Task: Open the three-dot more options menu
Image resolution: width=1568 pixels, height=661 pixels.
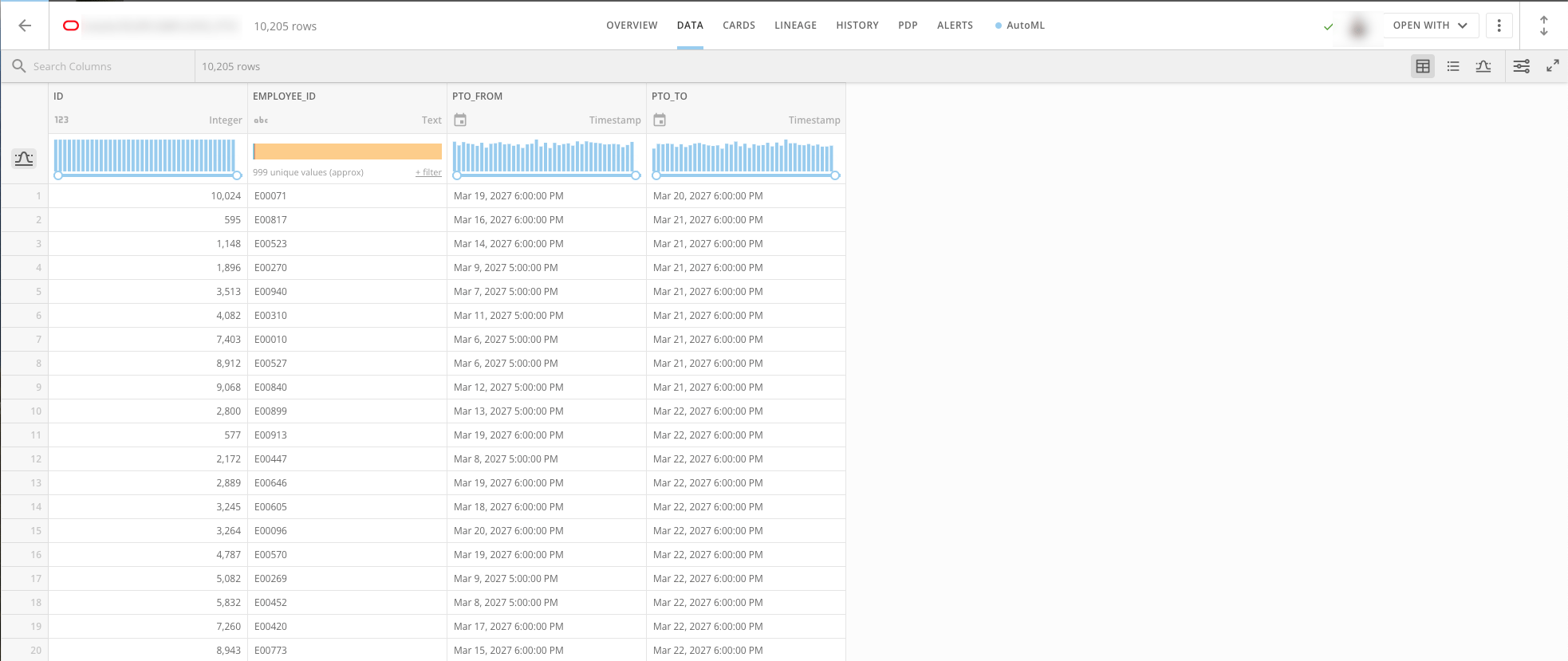Action: (1499, 26)
